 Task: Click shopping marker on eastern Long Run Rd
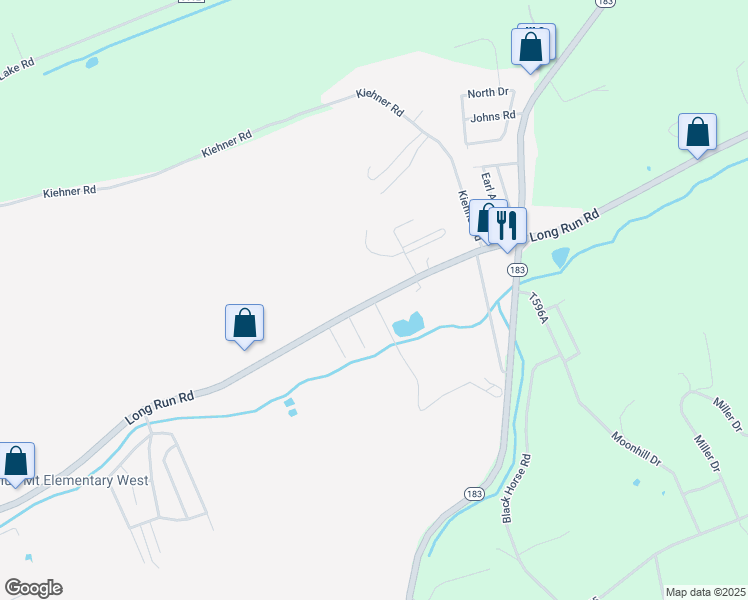pyautogui.click(x=697, y=134)
